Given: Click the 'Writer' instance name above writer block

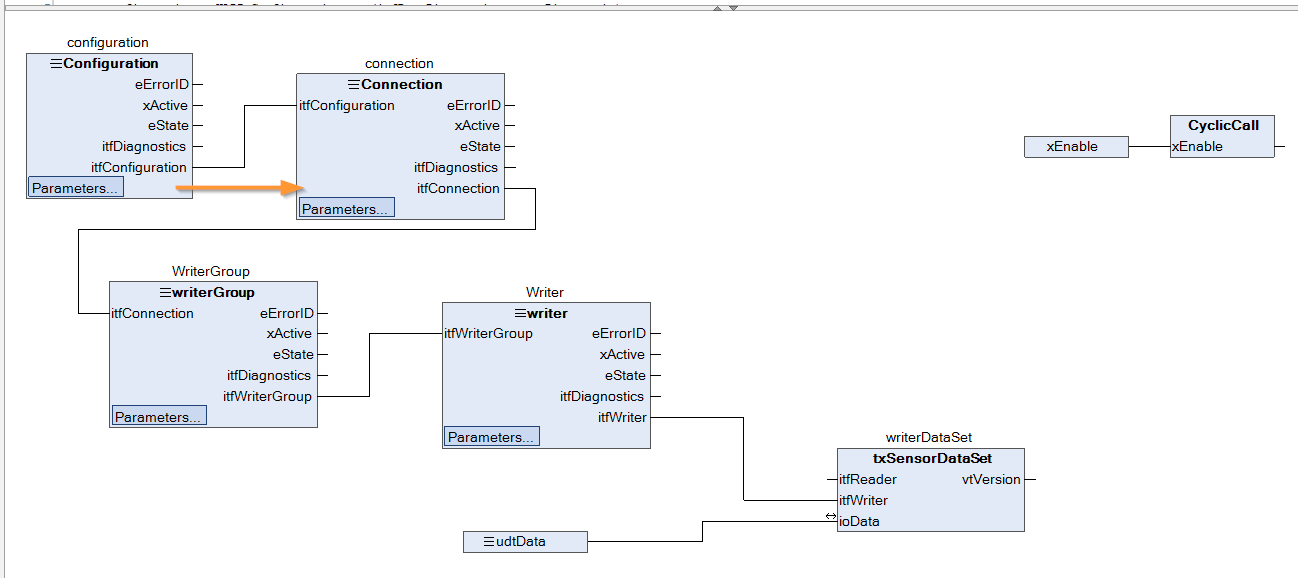Looking at the screenshot, I should [x=545, y=292].
